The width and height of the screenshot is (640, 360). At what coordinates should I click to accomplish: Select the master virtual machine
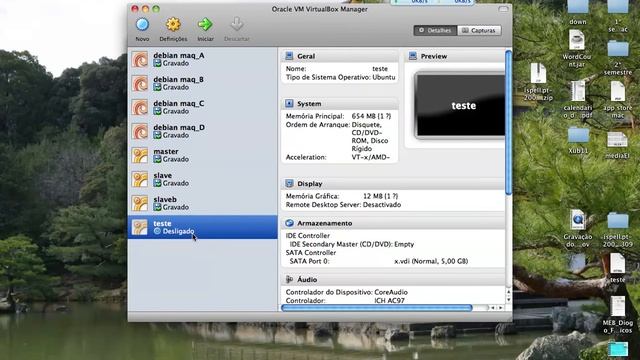coord(202,156)
